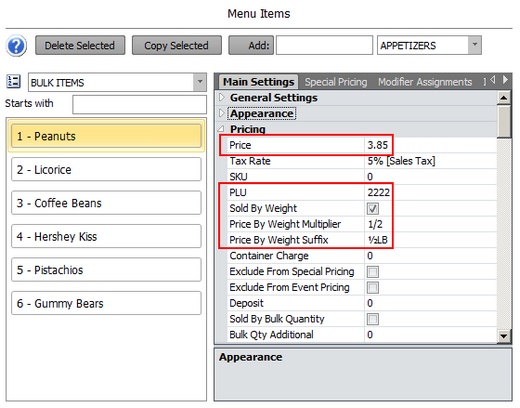
Task: Open the BULK ITEMS category dropdown
Action: click(x=200, y=82)
